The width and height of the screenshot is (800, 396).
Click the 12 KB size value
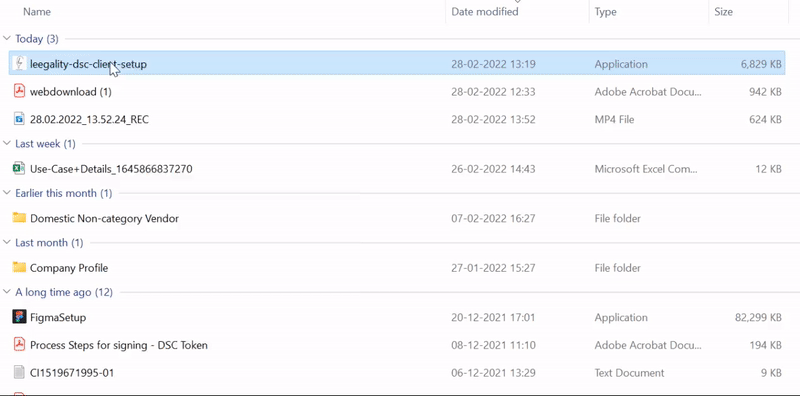coord(768,168)
